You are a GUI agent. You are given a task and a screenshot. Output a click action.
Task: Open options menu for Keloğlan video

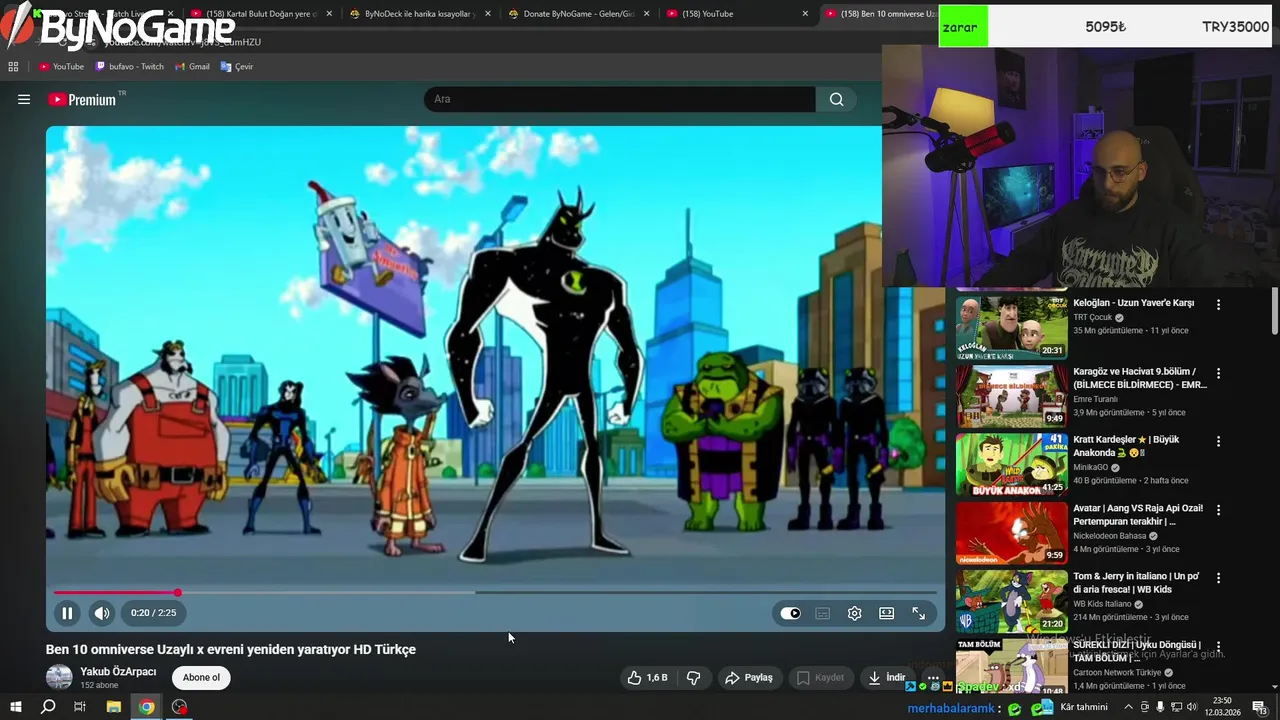coord(1218,304)
